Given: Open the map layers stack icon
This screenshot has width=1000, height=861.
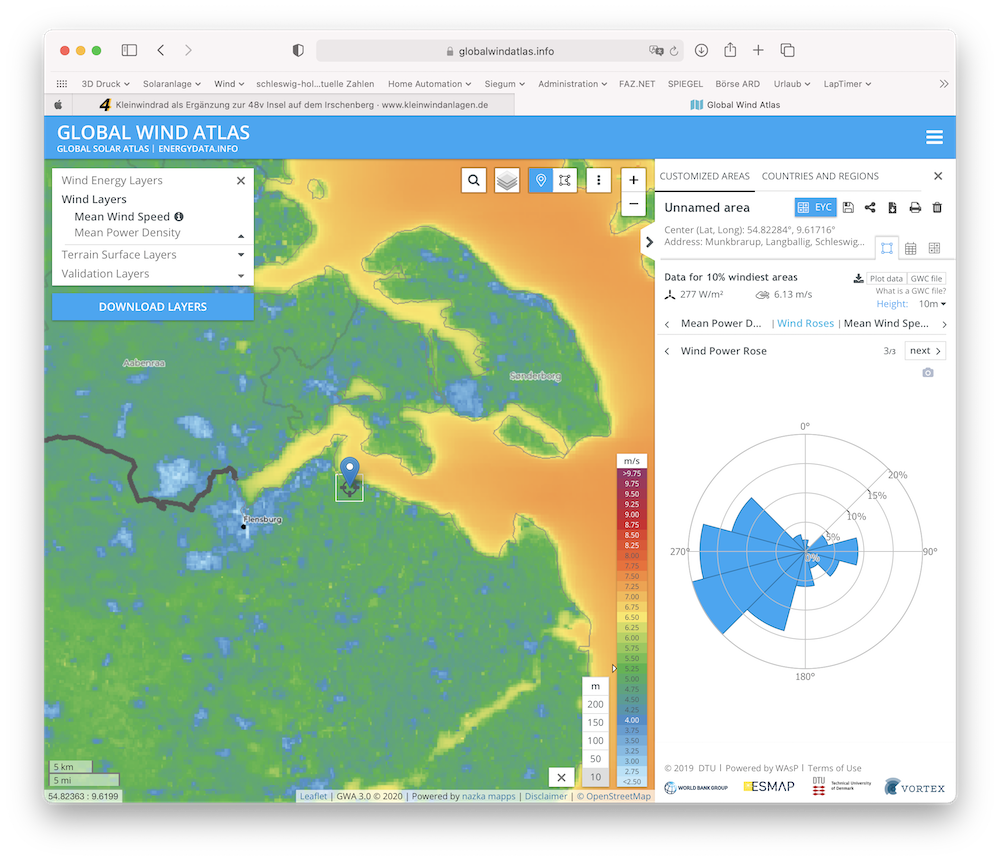Looking at the screenshot, I should (x=507, y=180).
